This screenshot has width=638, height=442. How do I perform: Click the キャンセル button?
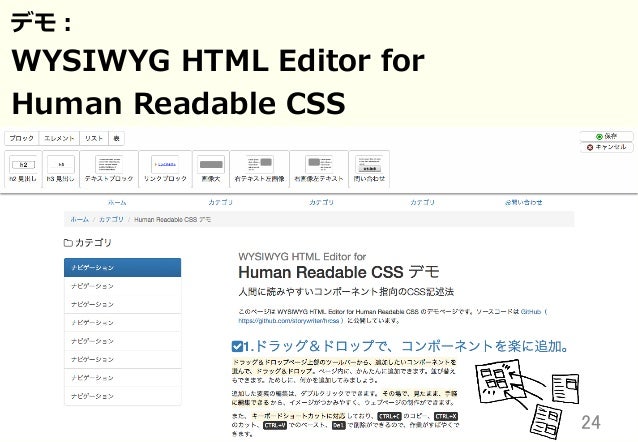click(607, 147)
